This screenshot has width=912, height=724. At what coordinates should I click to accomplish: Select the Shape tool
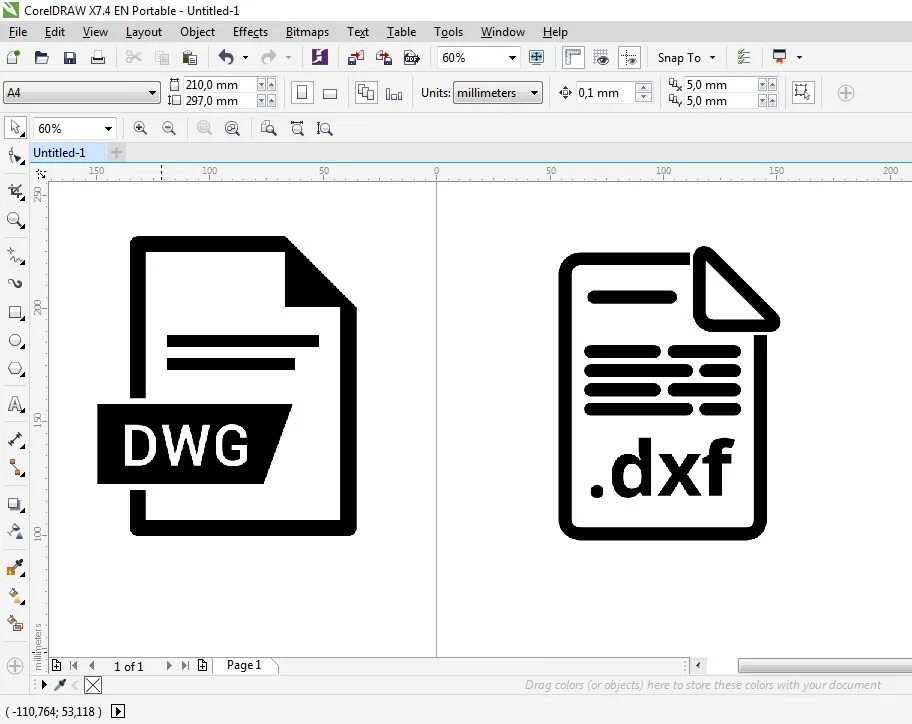click(x=15, y=156)
